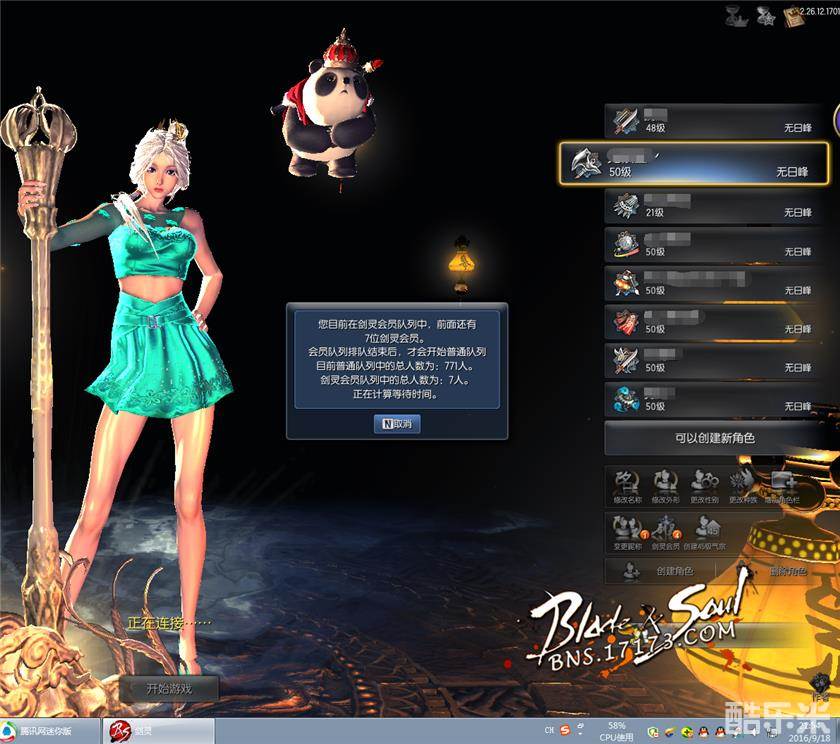Click the 可以创建新角色 empty slot bar

point(715,438)
